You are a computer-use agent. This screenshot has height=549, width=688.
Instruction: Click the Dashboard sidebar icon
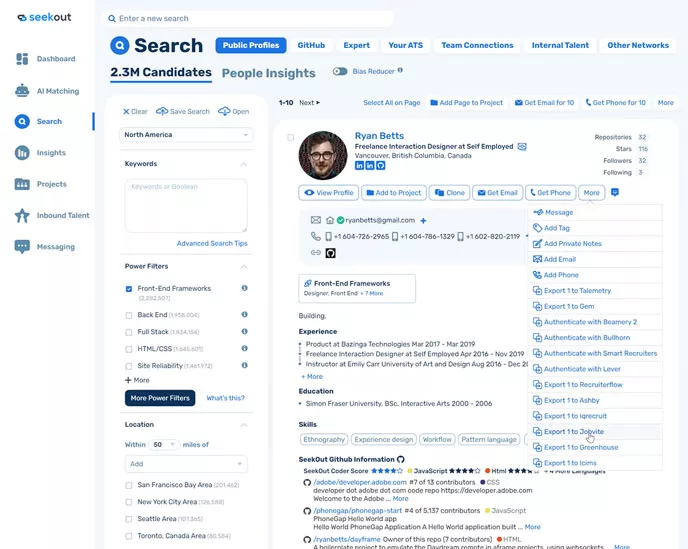click(22, 59)
